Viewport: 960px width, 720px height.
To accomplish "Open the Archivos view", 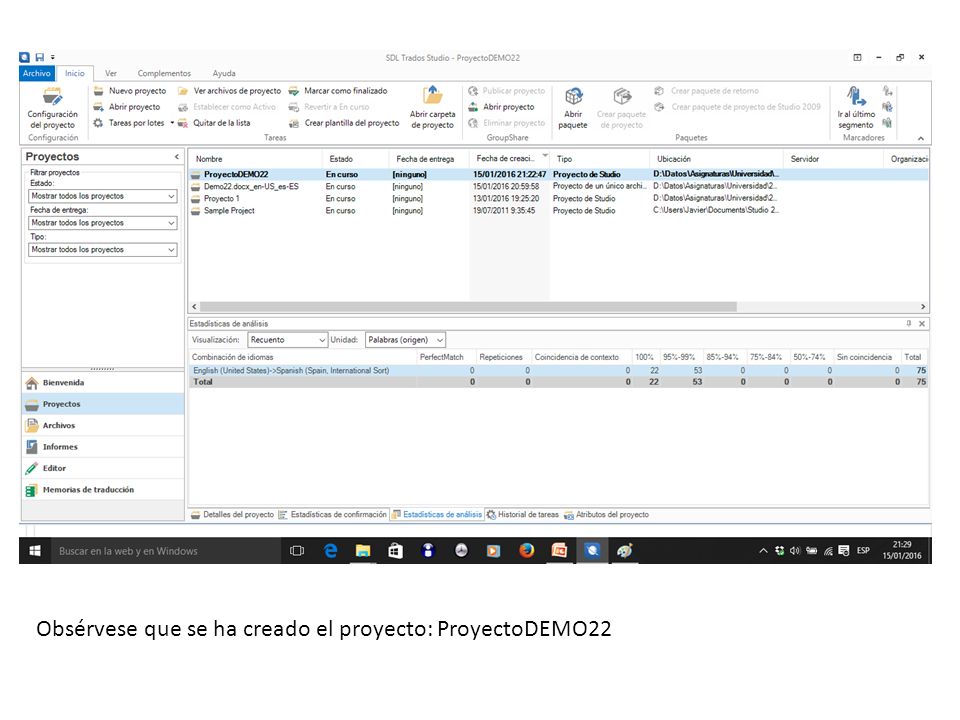I will 103,426.
